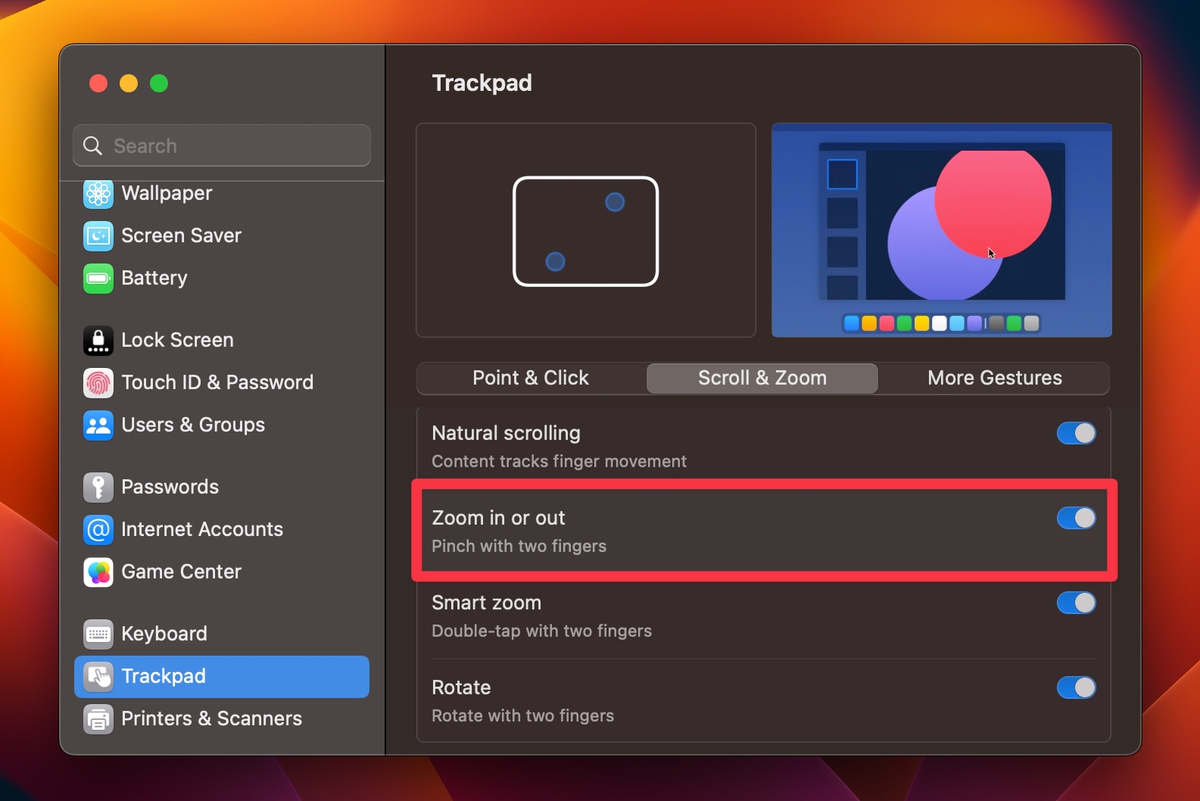Disable the Rotate gesture
This screenshot has width=1200, height=801.
[1076, 687]
